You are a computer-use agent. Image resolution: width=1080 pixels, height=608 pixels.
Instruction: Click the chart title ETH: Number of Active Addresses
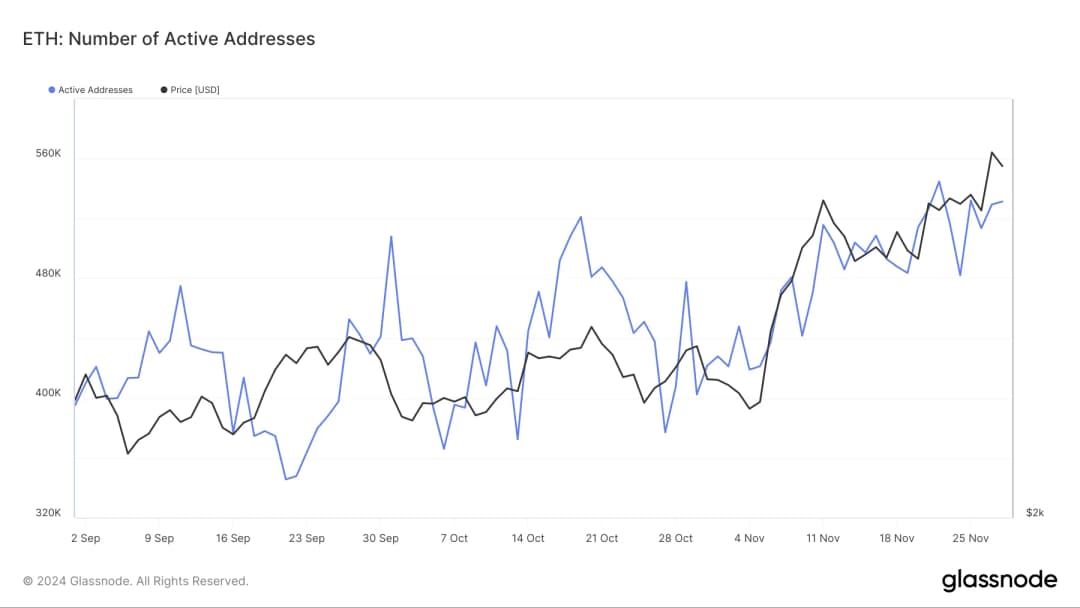pos(169,39)
